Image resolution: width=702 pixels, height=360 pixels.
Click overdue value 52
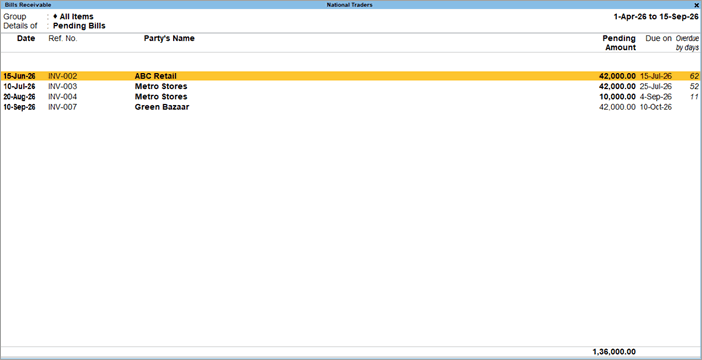694,86
